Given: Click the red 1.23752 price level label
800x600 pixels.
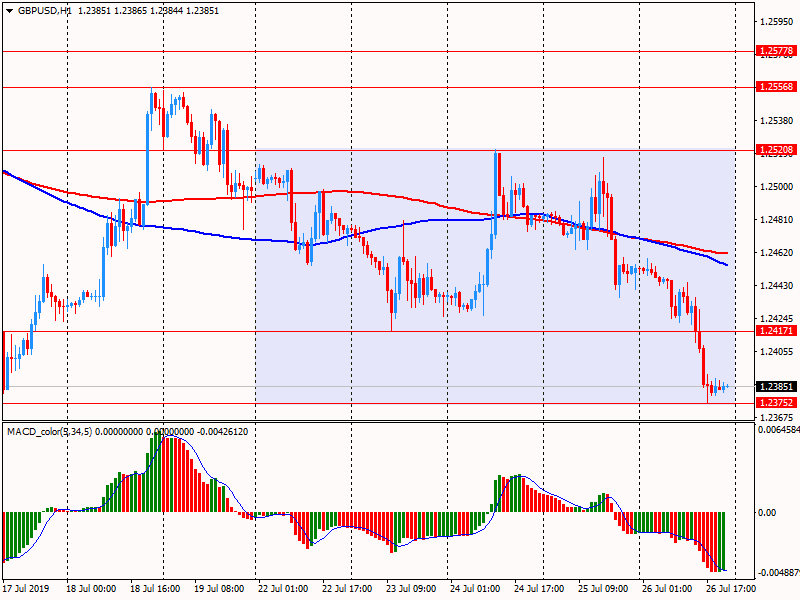Looking at the screenshot, I should pyautogui.click(x=776, y=403).
